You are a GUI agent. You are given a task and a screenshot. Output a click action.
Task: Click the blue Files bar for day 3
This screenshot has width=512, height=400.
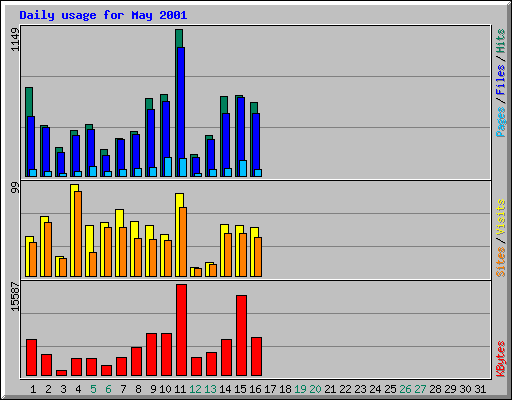(x=61, y=163)
